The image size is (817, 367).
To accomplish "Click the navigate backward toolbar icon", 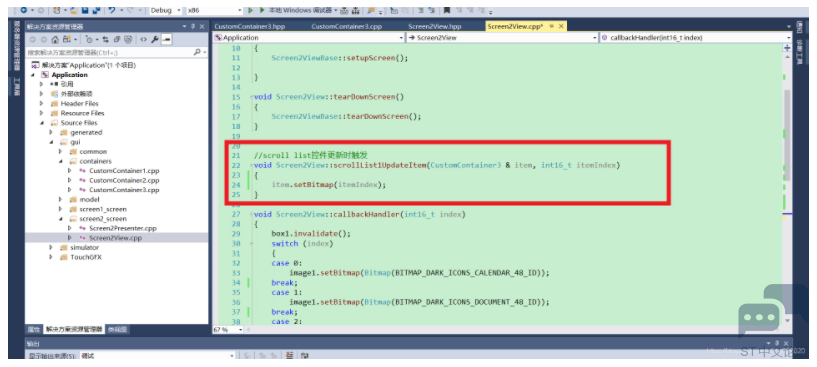I will [23, 10].
